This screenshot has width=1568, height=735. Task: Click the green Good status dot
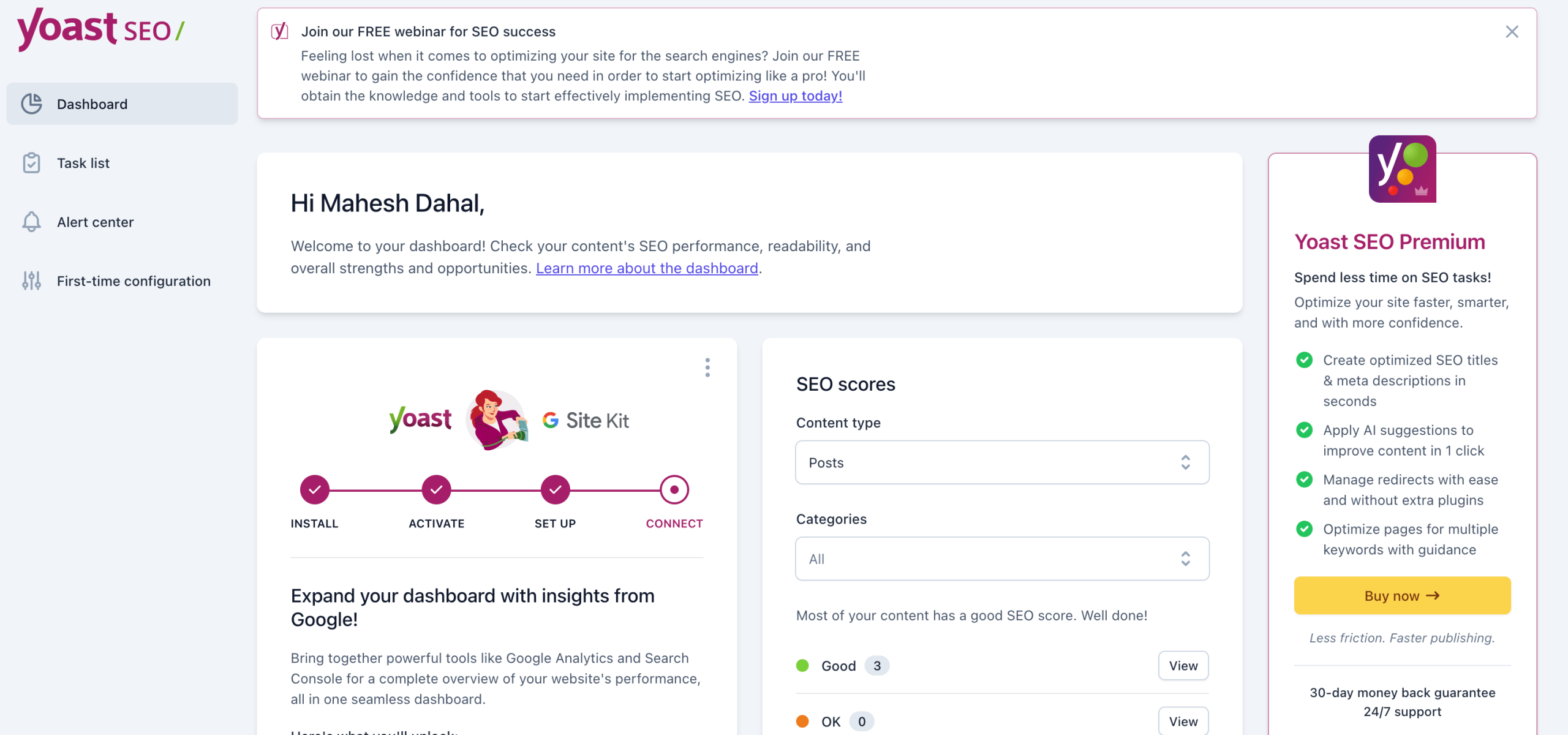pyautogui.click(x=802, y=665)
